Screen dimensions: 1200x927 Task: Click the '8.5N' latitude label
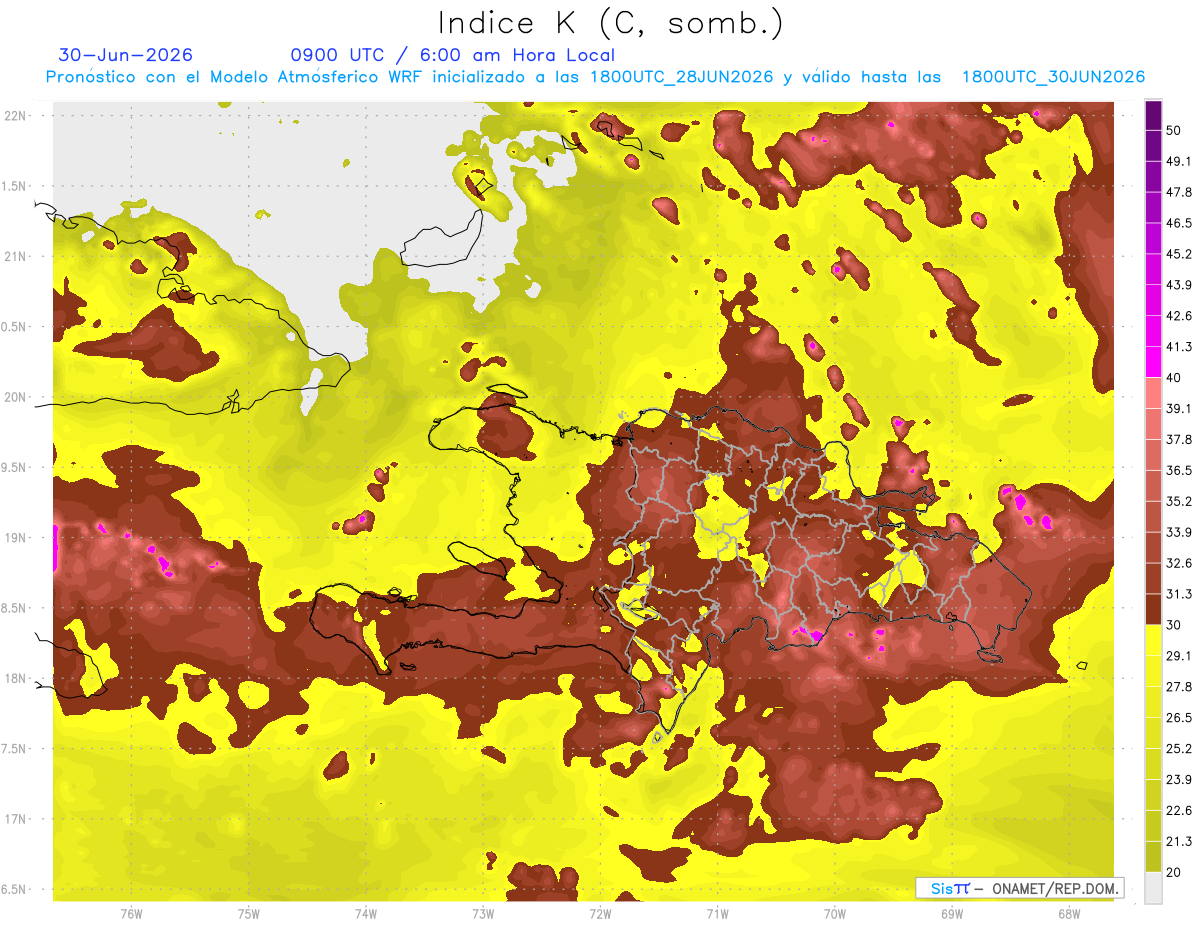point(15,608)
